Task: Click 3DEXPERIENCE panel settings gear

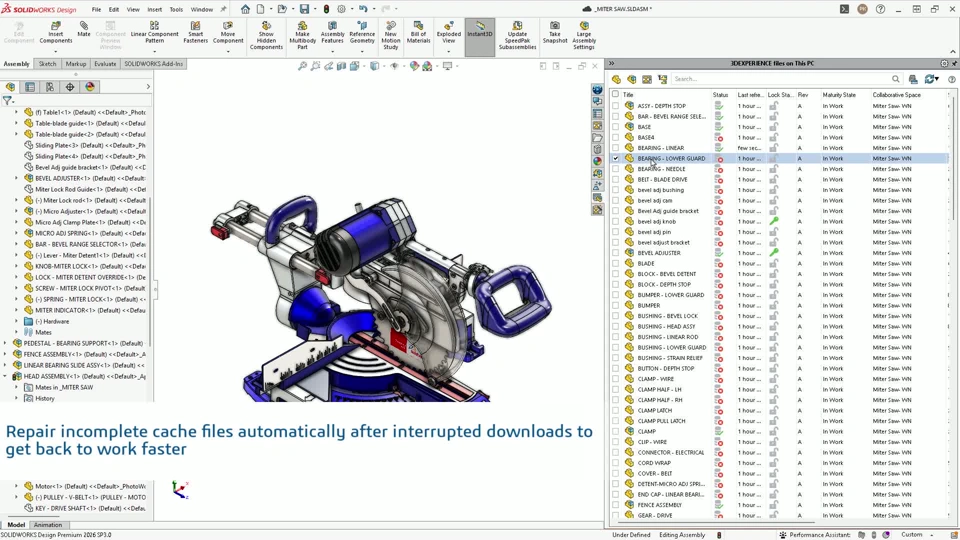Action: point(944,63)
